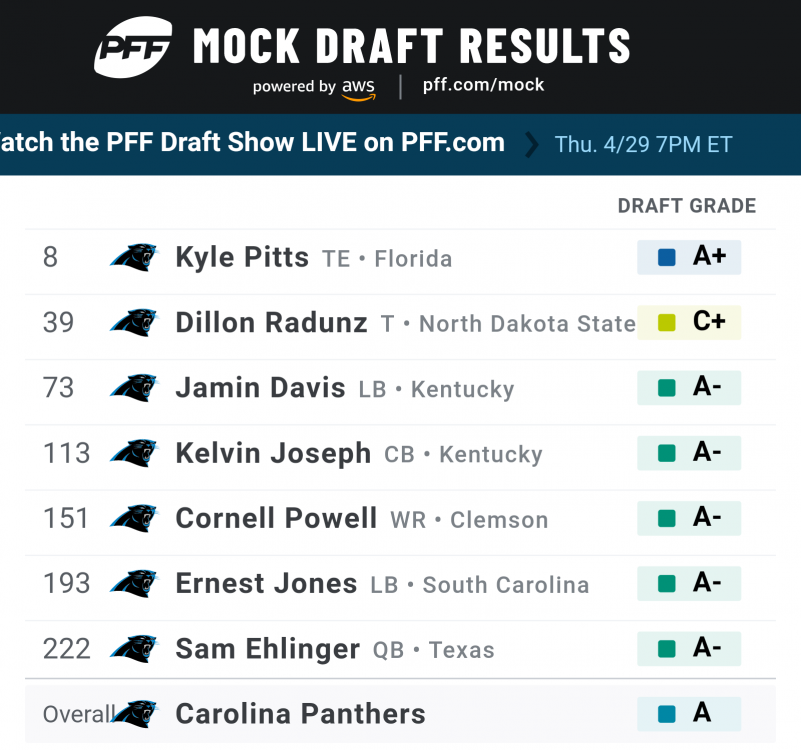Click the yellow-green C+ grade swatch
Image resolution: width=801 pixels, height=750 pixels.
click(x=667, y=323)
